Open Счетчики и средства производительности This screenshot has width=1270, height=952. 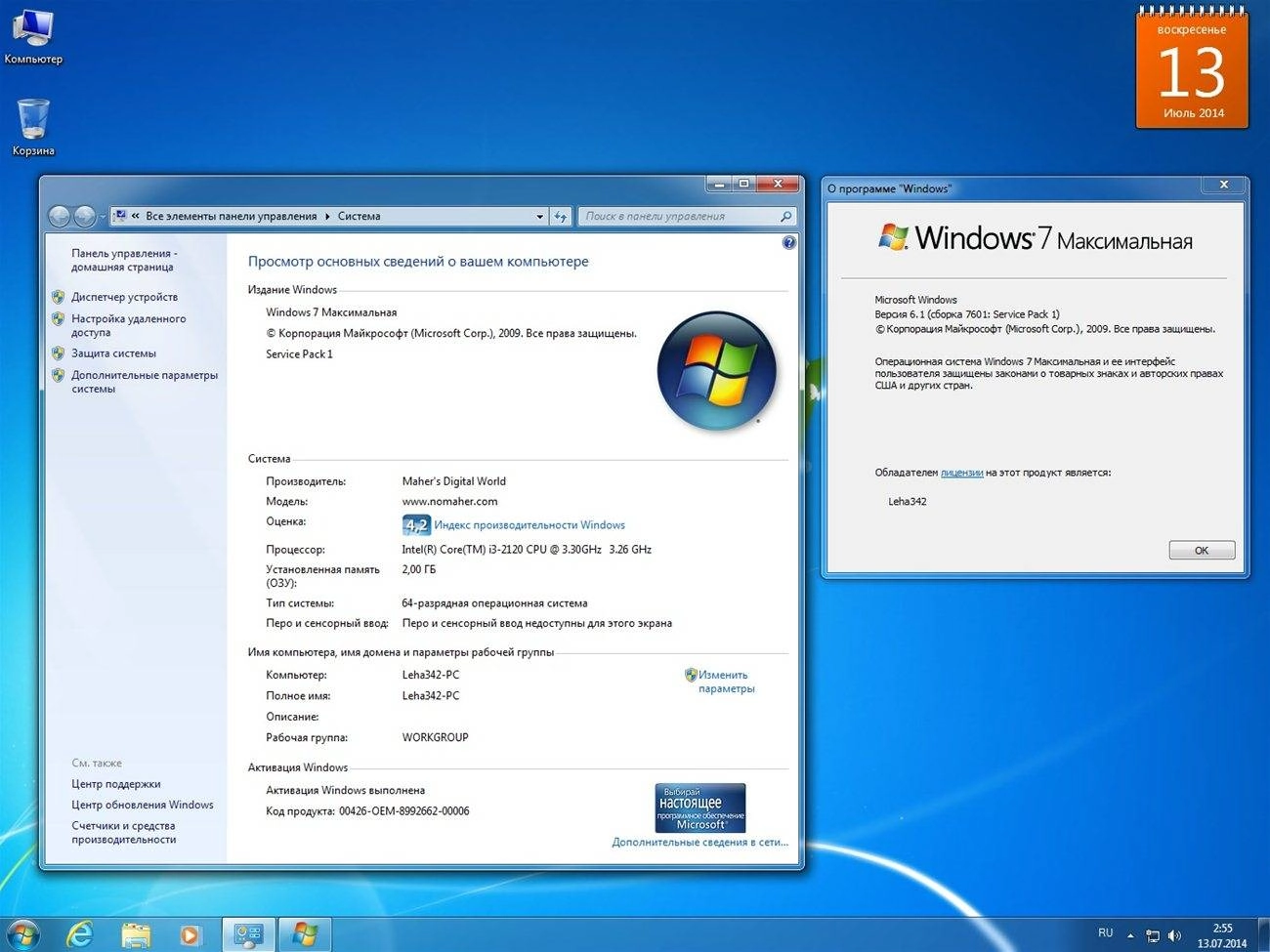click(124, 832)
